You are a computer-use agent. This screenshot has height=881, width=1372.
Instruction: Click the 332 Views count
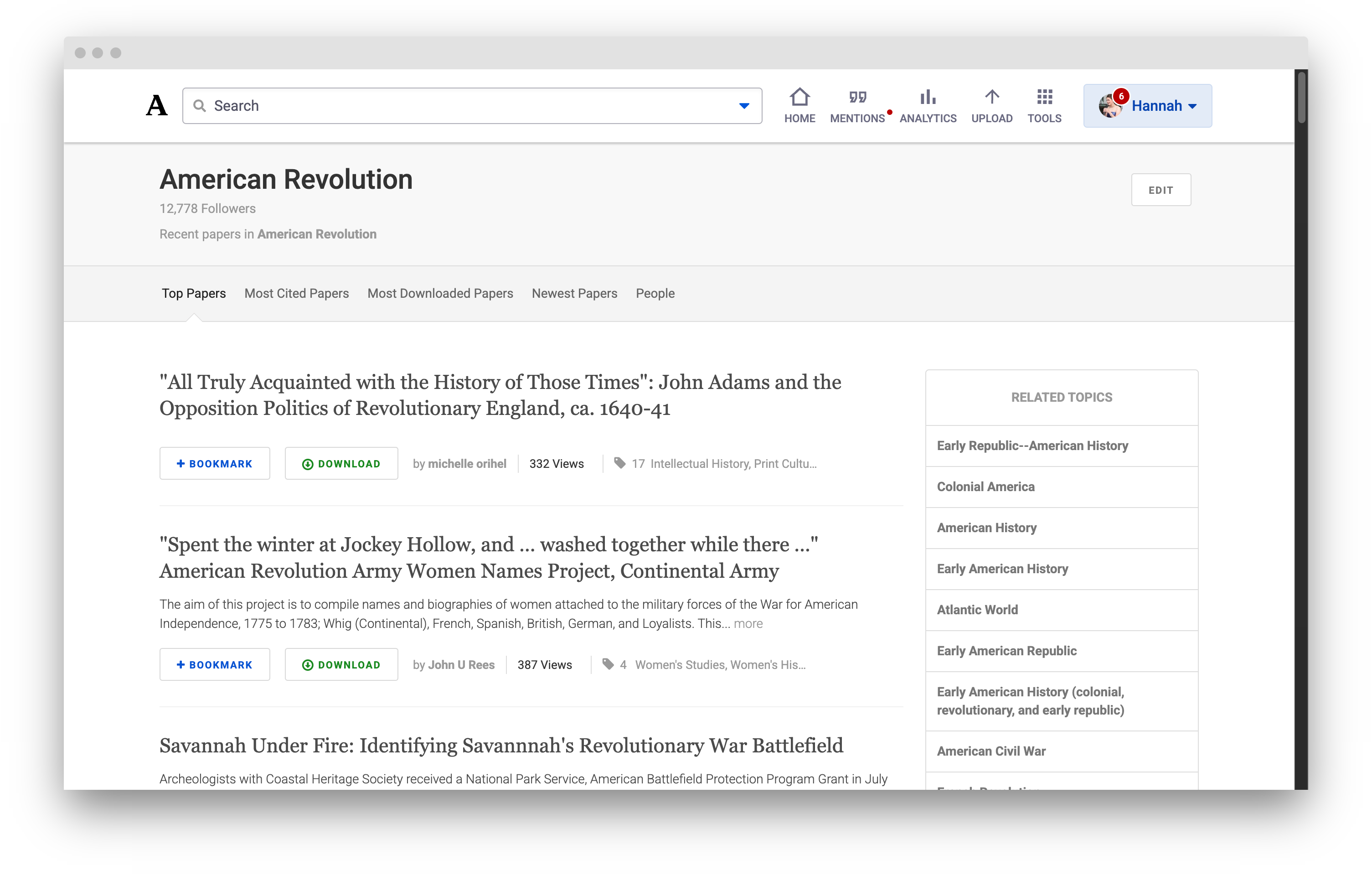coord(556,464)
